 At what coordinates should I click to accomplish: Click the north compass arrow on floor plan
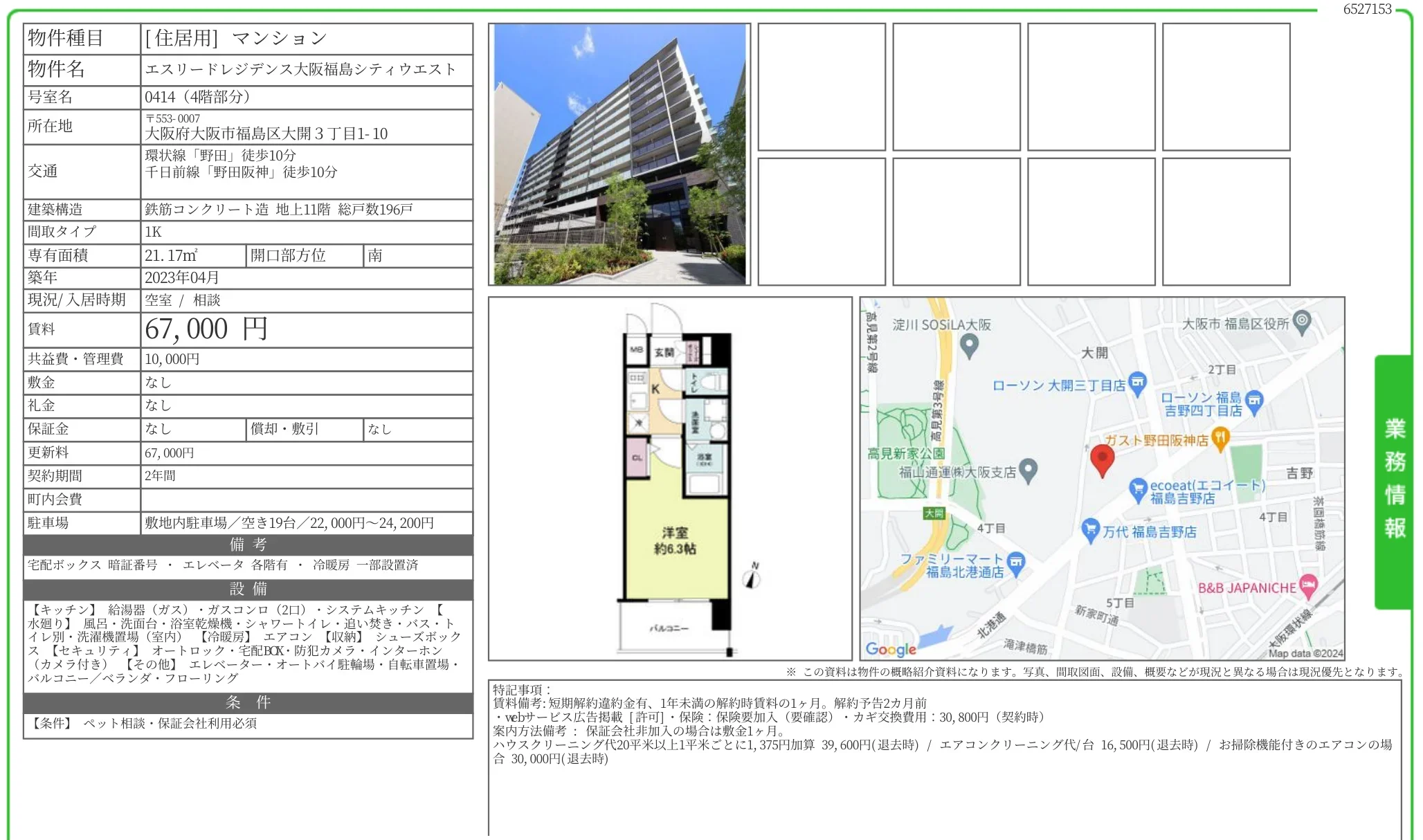point(752,576)
